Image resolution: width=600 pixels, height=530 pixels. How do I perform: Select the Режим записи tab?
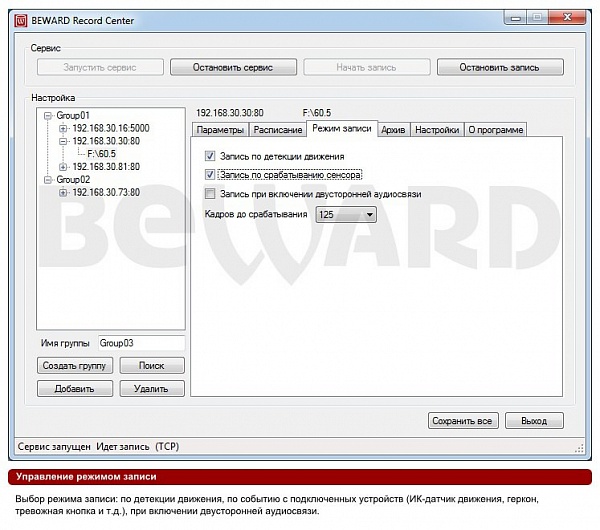tap(342, 128)
